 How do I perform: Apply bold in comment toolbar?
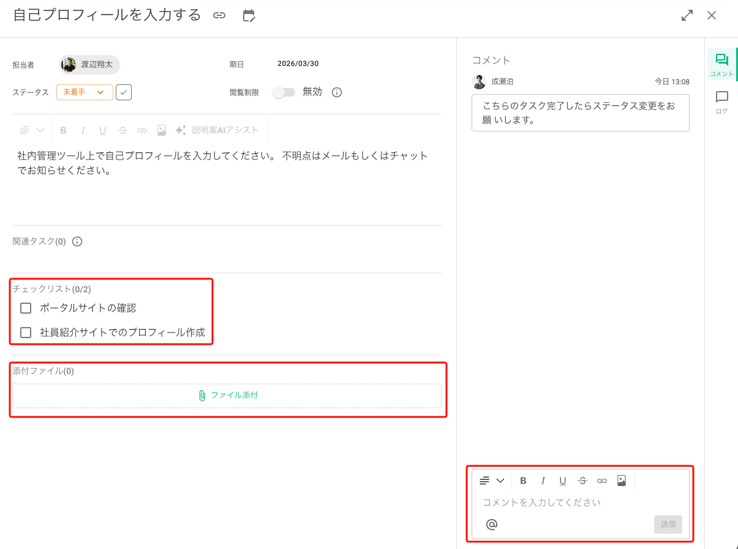click(x=523, y=481)
